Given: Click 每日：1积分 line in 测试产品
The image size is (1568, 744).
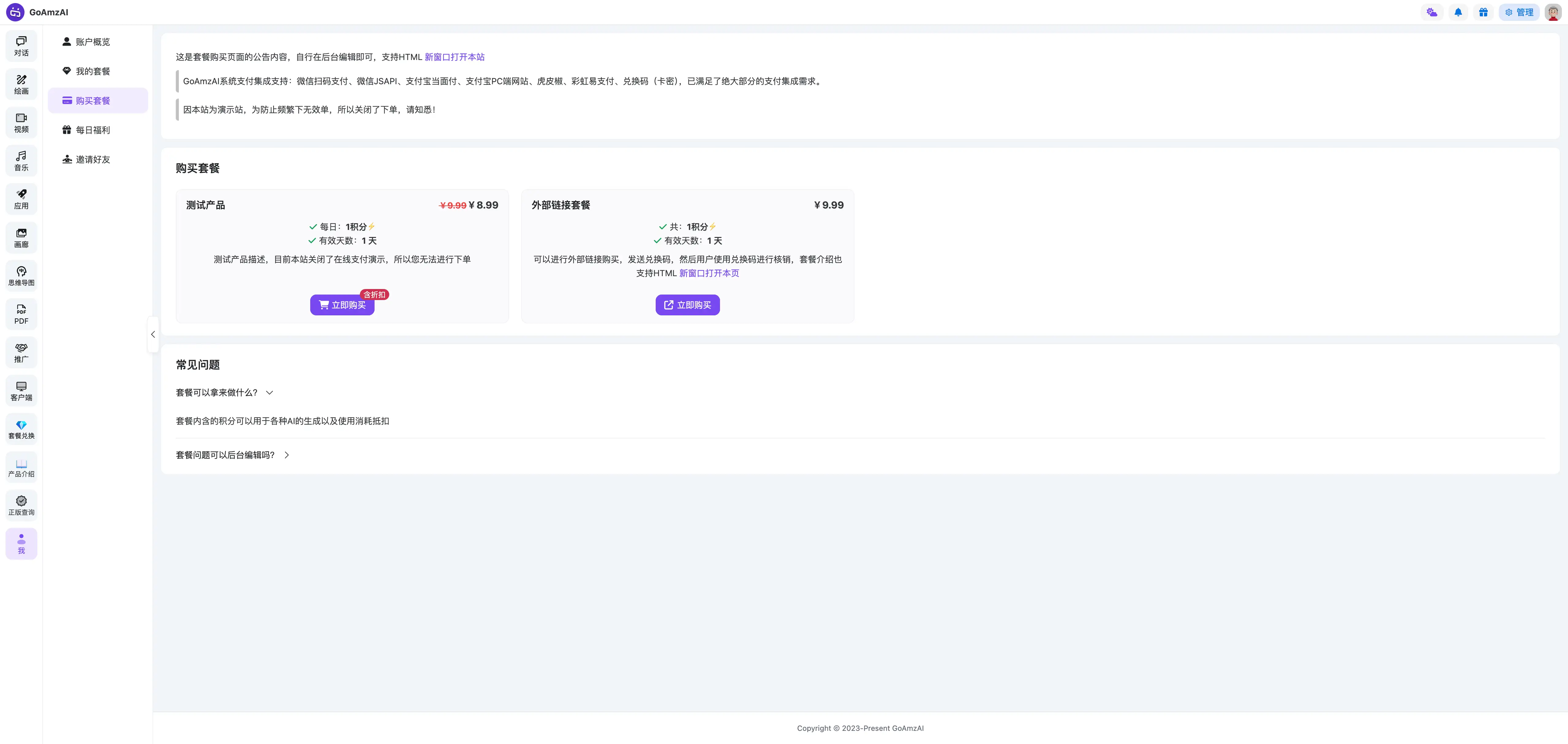Looking at the screenshot, I should 342,227.
